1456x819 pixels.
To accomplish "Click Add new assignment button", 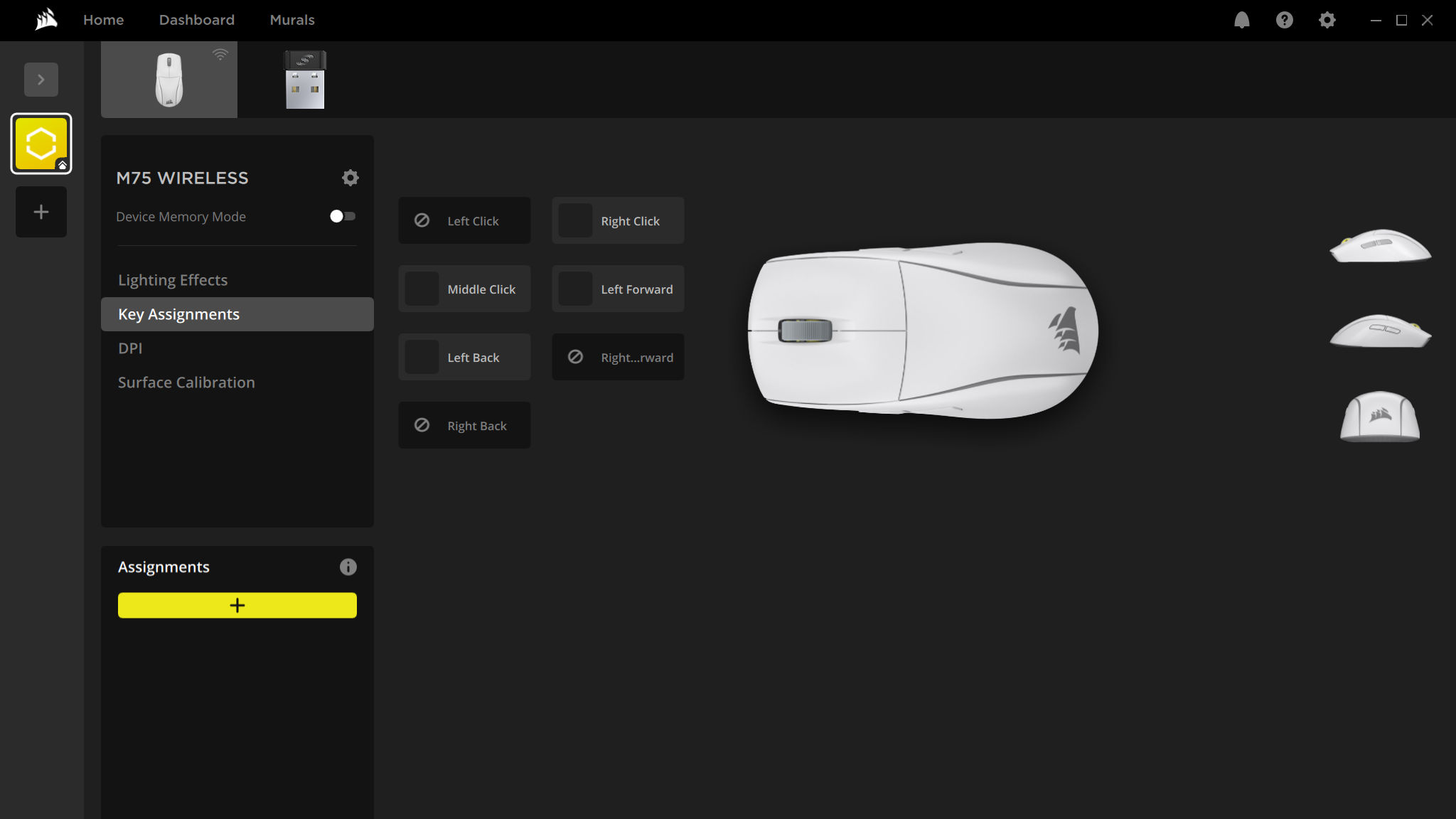I will click(x=237, y=605).
